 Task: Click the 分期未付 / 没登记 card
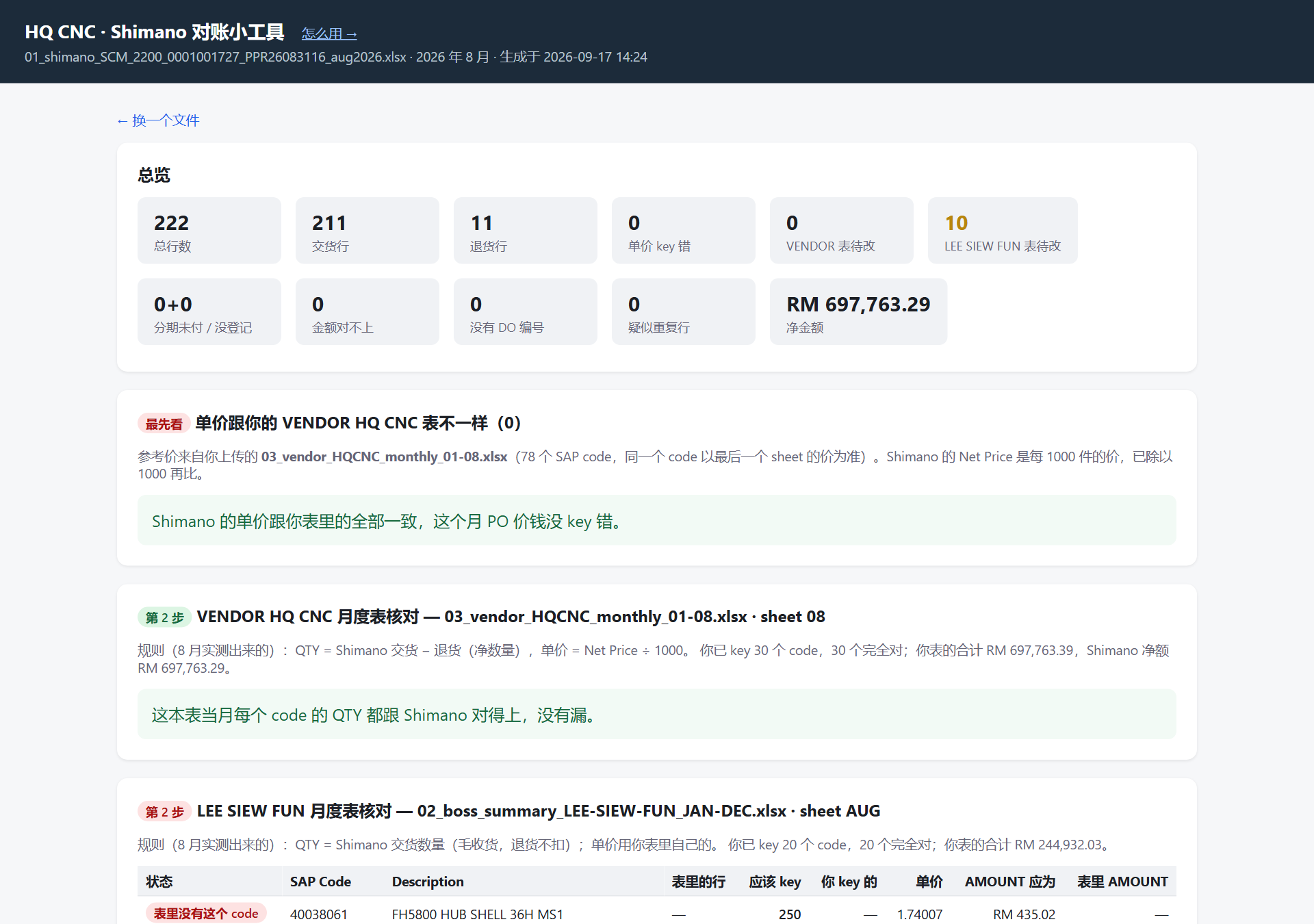209,311
